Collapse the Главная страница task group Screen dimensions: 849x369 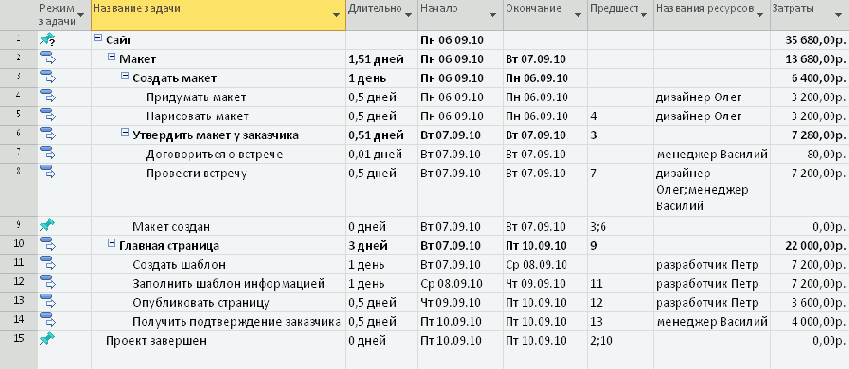[x=112, y=244]
